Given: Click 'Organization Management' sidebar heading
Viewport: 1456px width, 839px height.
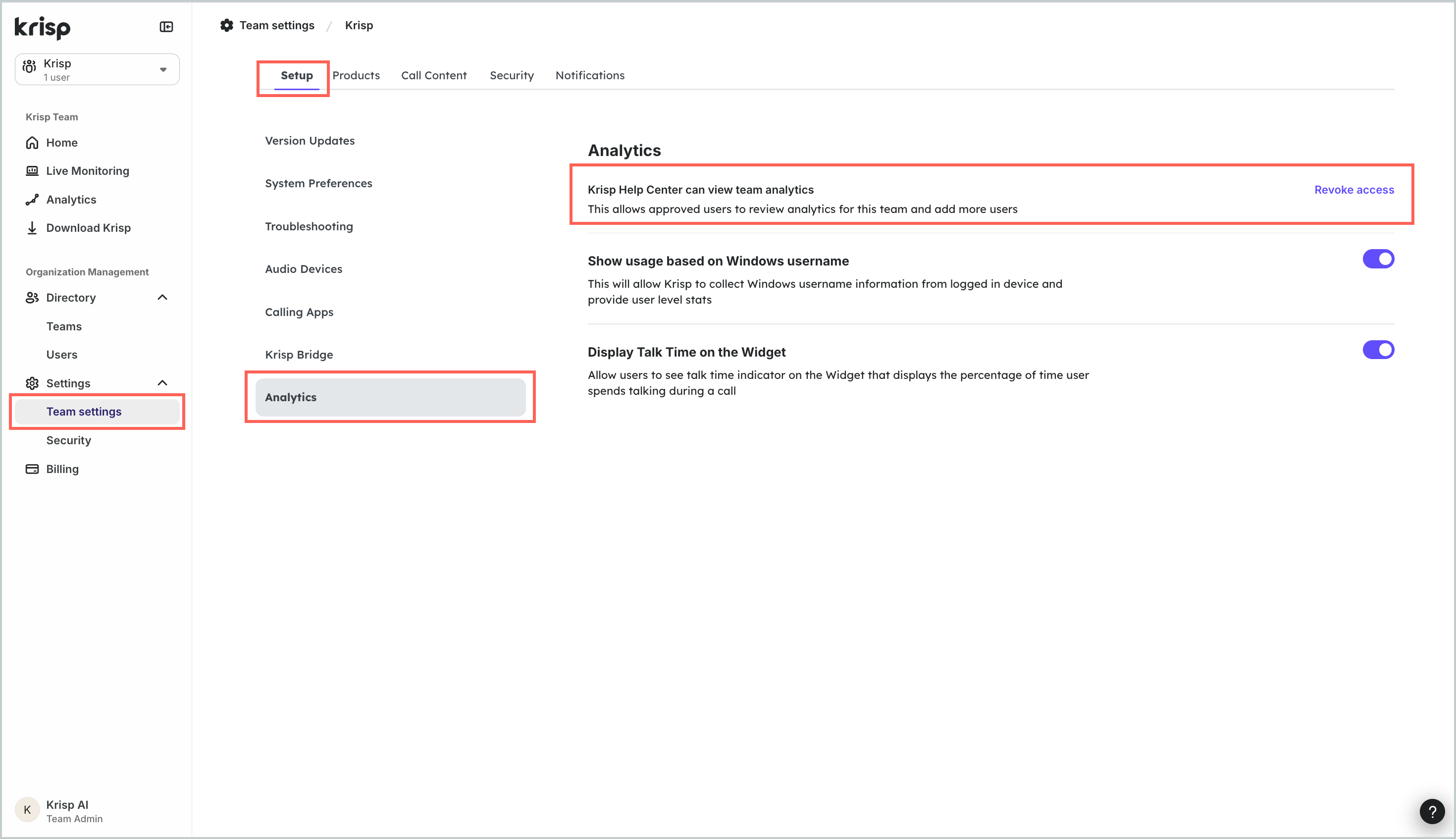Looking at the screenshot, I should pyautogui.click(x=87, y=272).
